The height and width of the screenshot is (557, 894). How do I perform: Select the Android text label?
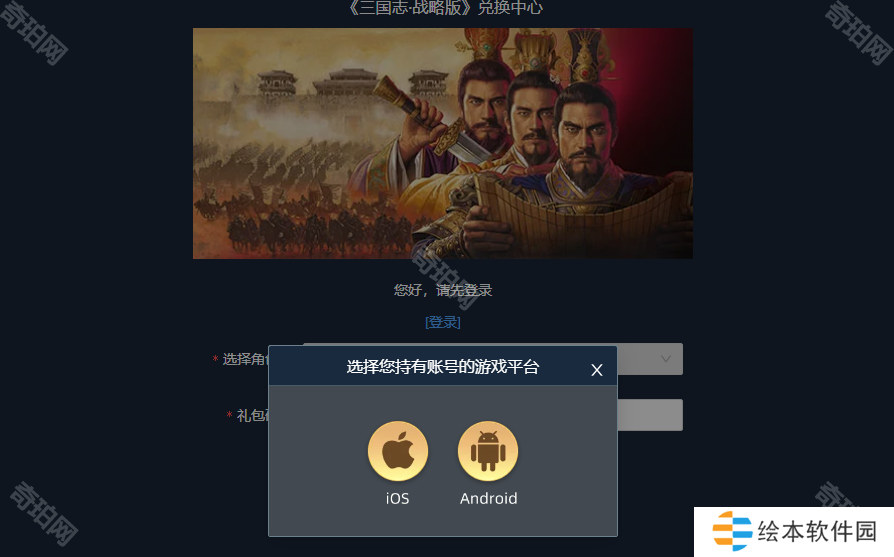pyautogui.click(x=489, y=498)
